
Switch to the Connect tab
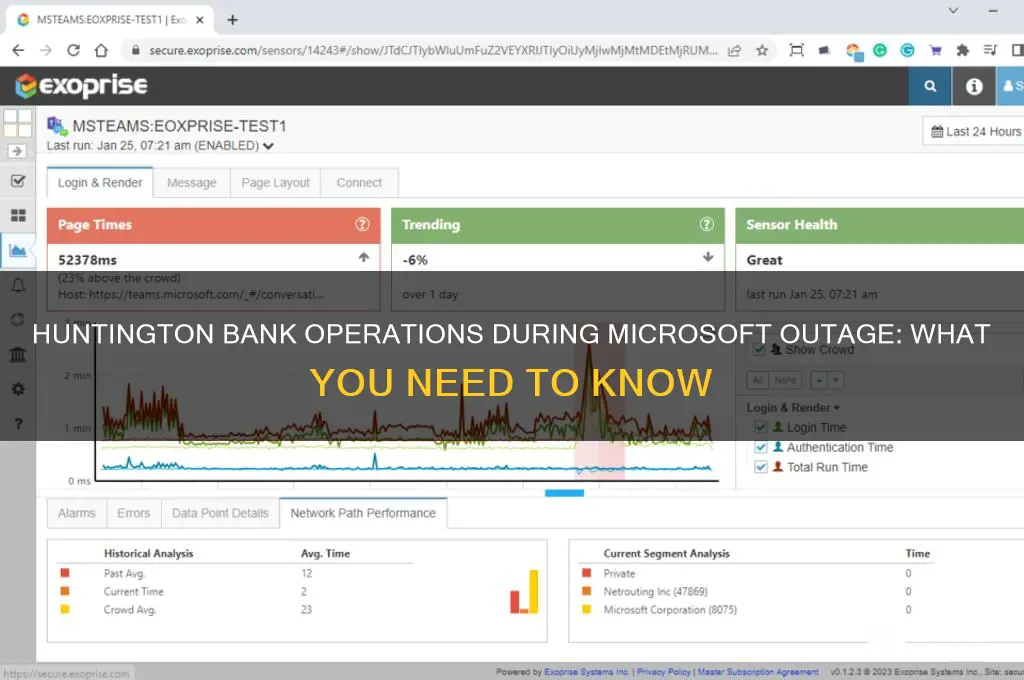[x=359, y=183]
